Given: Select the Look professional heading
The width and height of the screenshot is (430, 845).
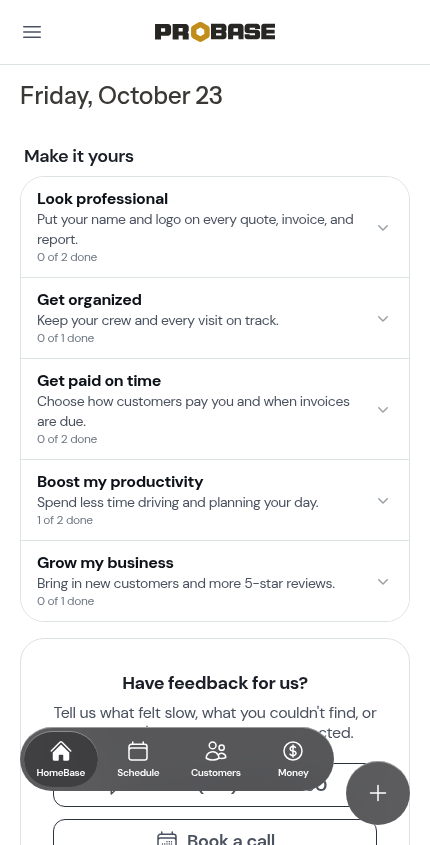Looking at the screenshot, I should pyautogui.click(x=102, y=199).
